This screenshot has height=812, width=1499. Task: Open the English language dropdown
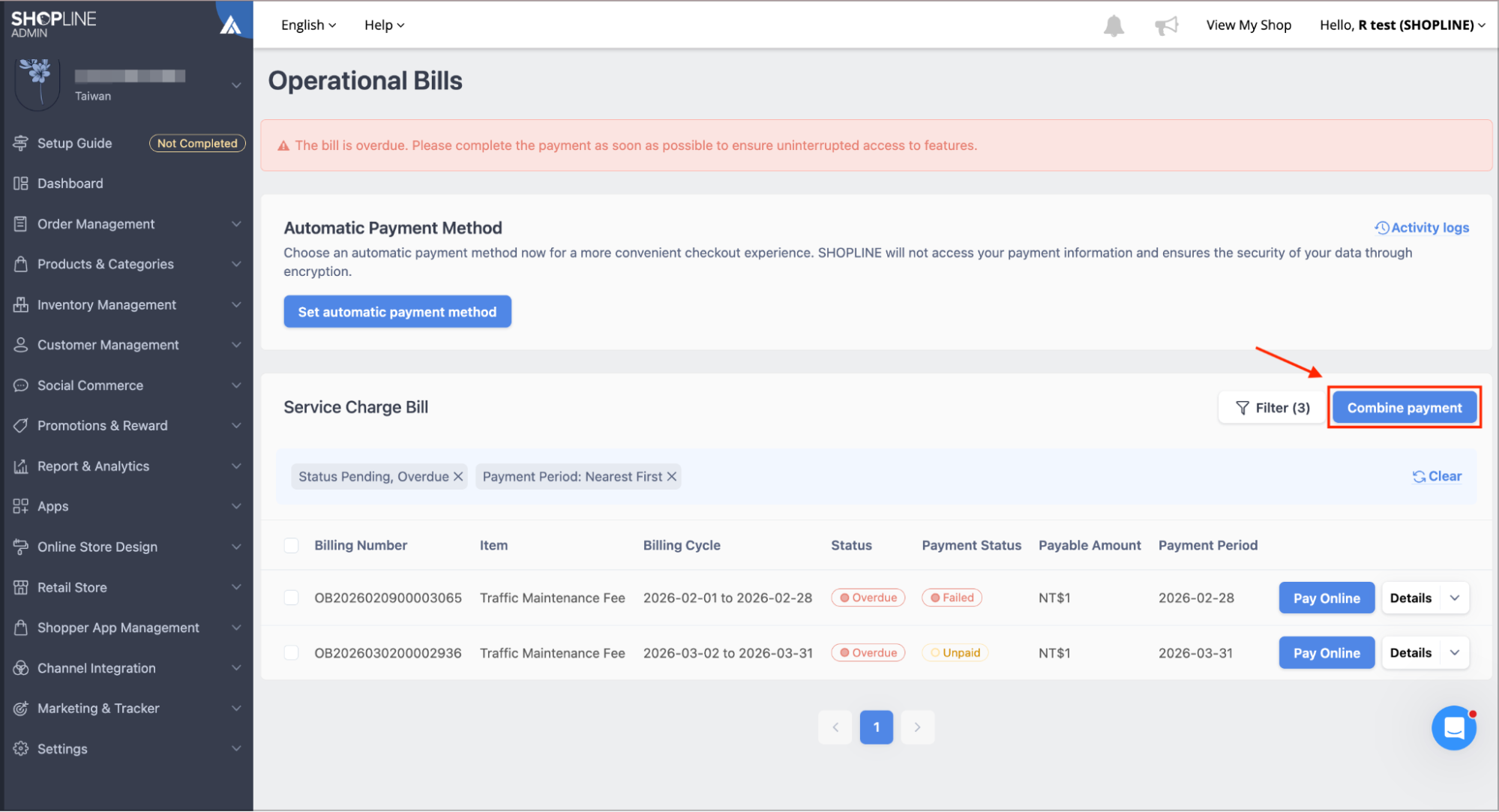click(308, 25)
